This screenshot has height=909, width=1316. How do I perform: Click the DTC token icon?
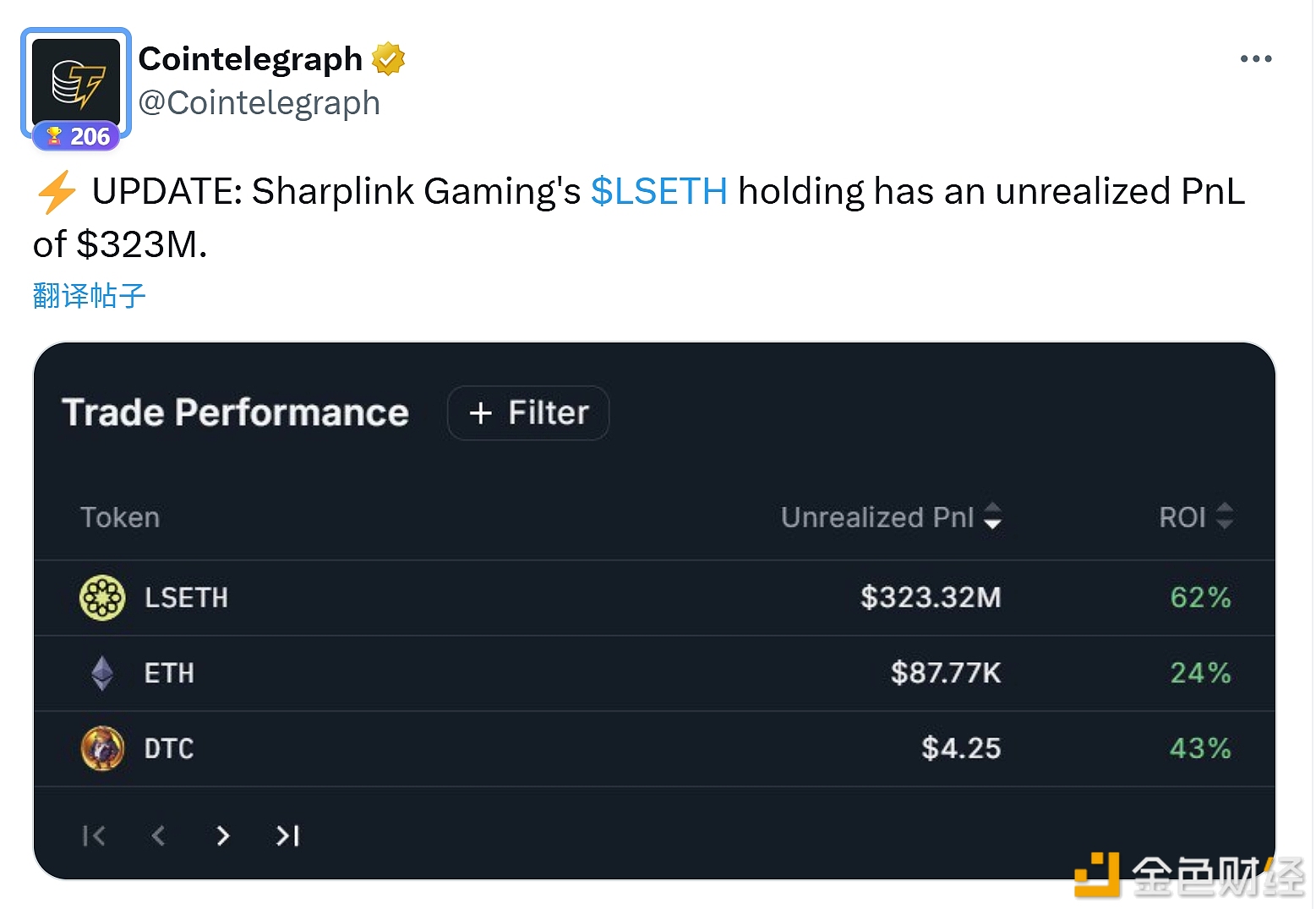point(102,748)
